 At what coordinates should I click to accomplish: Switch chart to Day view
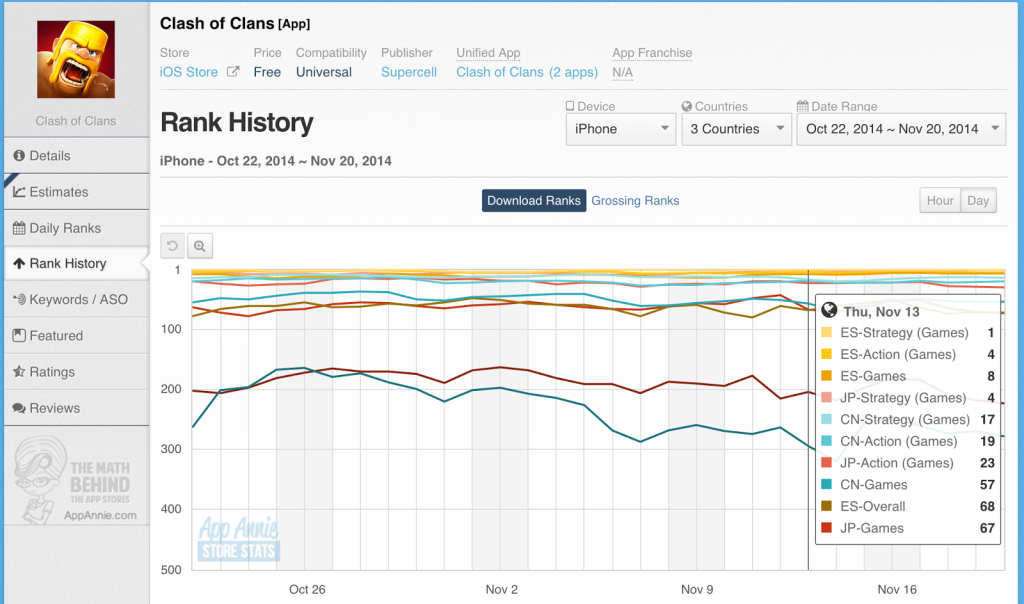[978, 200]
